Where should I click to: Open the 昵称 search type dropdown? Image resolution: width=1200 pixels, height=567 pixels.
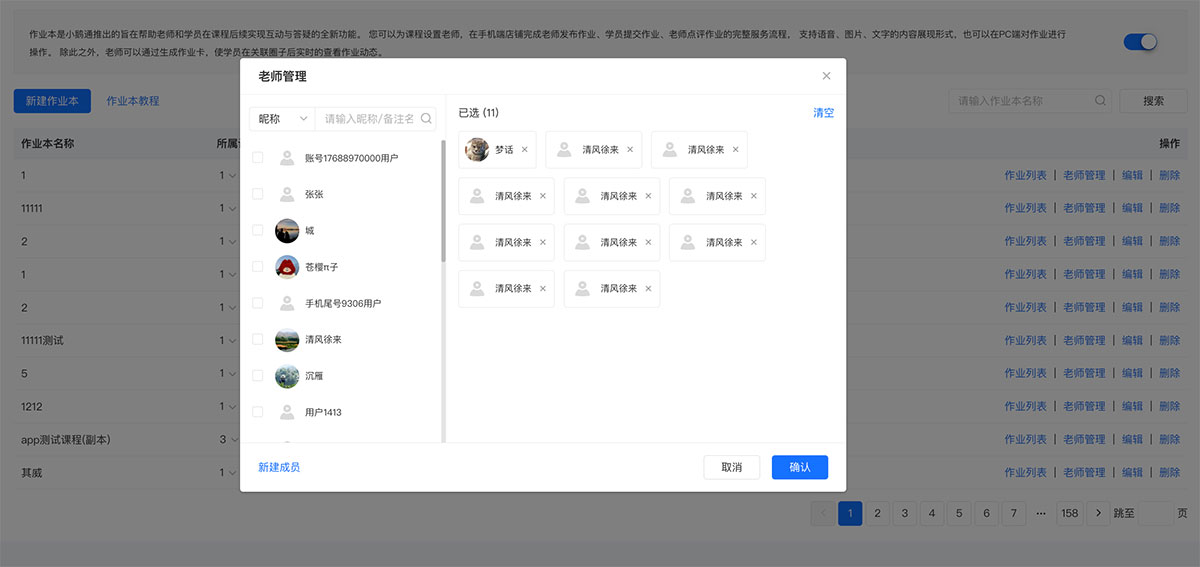point(281,119)
